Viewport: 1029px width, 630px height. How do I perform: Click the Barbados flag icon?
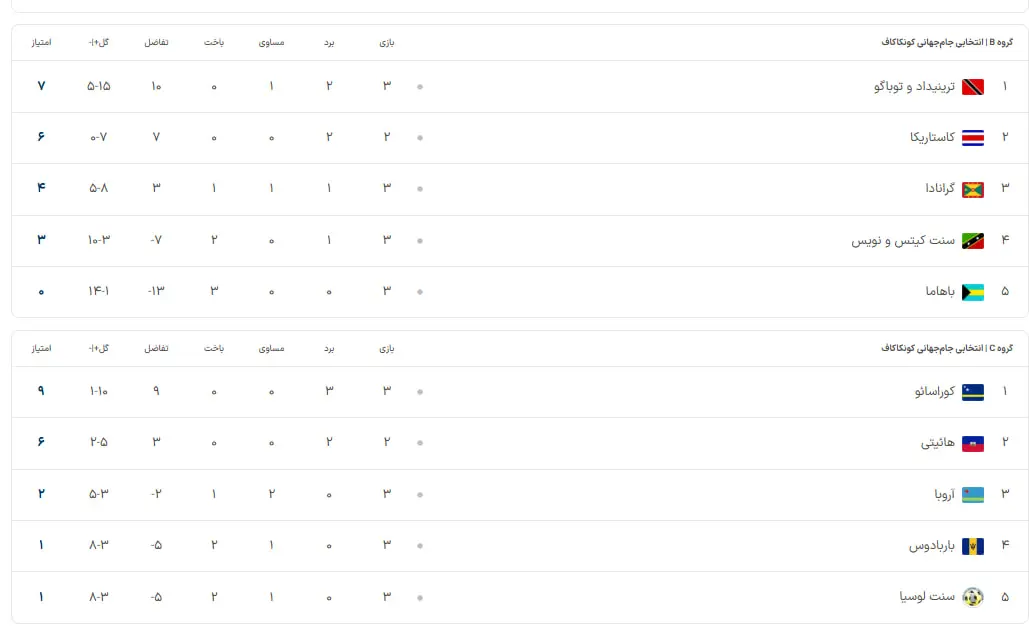(972, 546)
